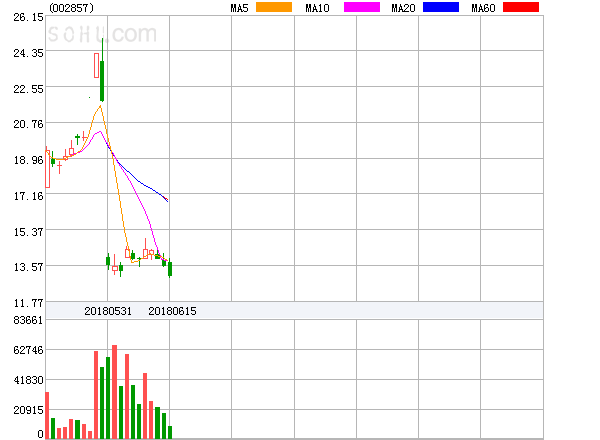This screenshot has height=440, width=600.
Task: Click the tall green candlestick at the price peak
Action: click(102, 70)
